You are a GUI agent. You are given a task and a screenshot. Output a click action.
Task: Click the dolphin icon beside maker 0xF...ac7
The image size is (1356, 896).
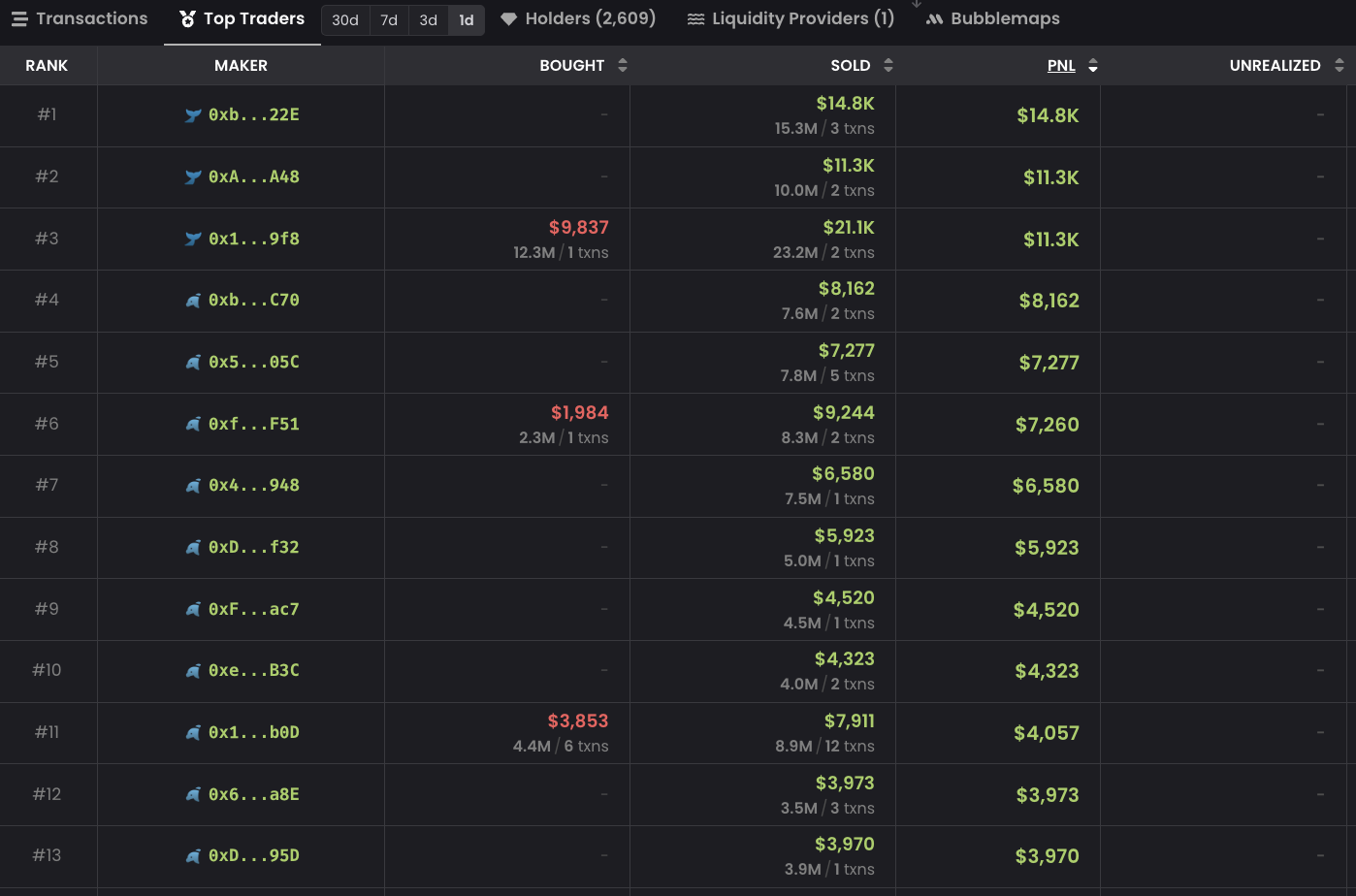point(193,609)
